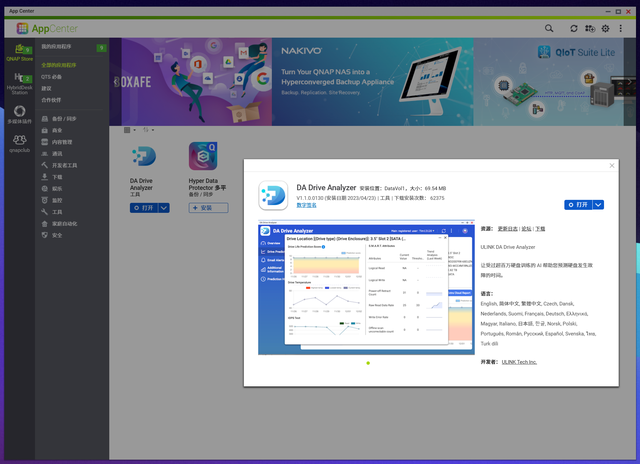Open the QIoT Suite Lite banner

[x=549, y=82]
